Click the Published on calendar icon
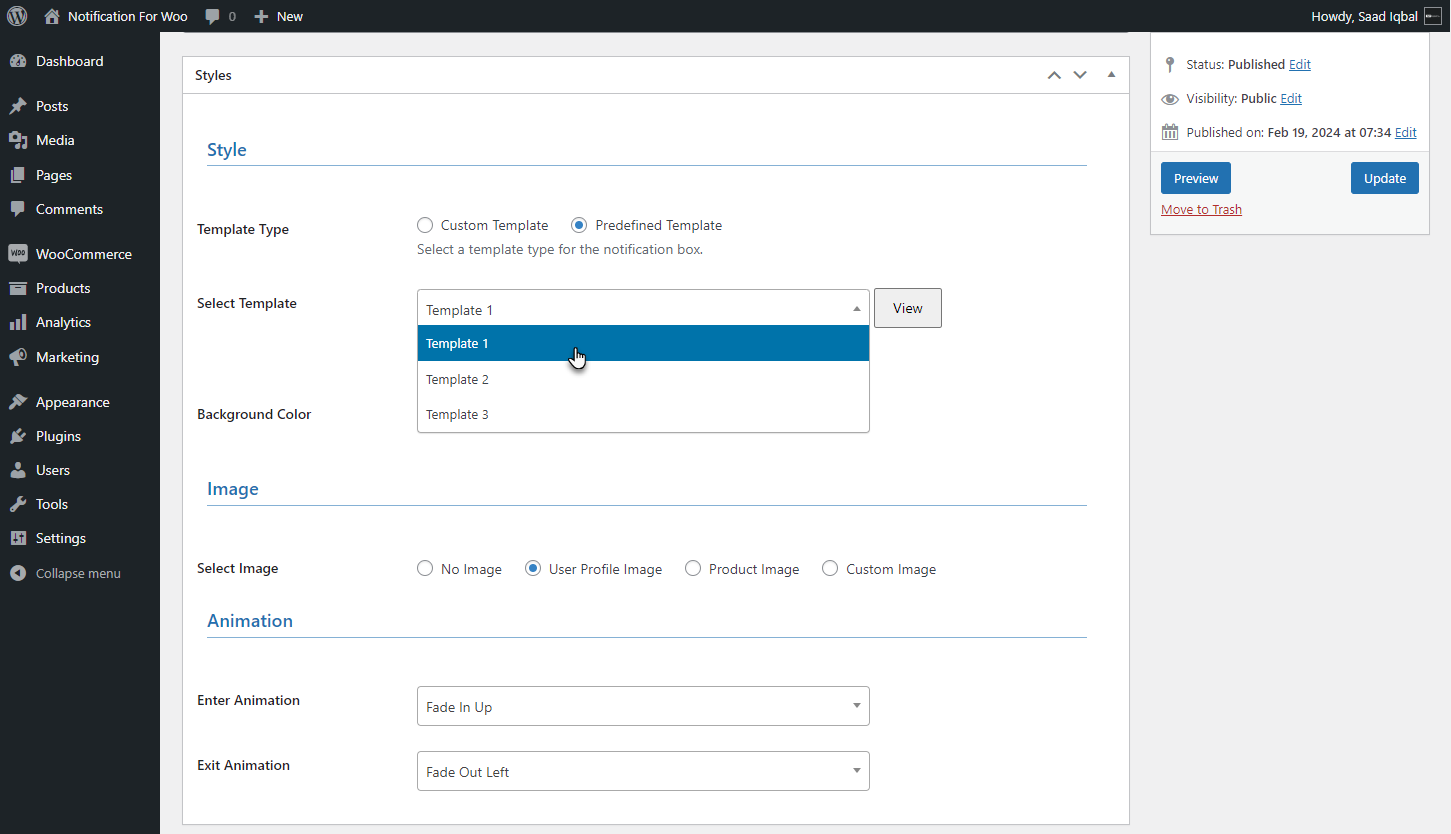 point(1170,132)
